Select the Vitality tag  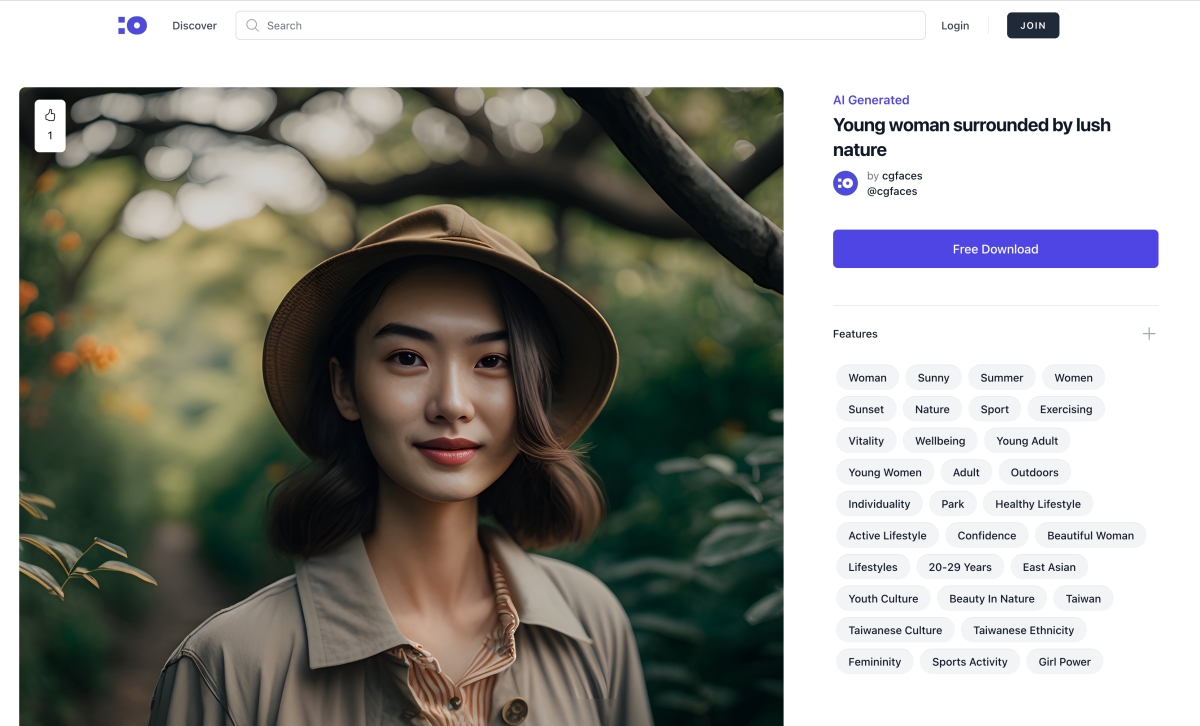pos(866,441)
